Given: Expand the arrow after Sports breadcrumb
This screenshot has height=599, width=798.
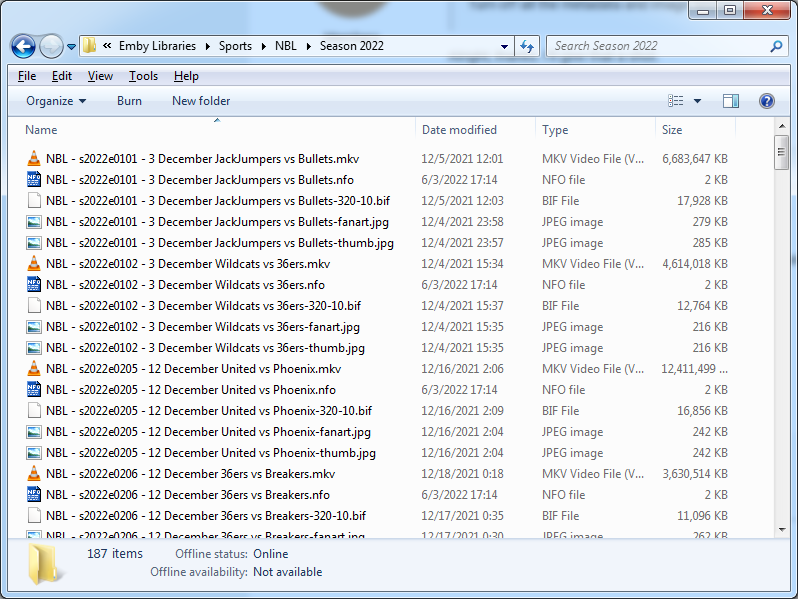Looking at the screenshot, I should pos(264,46).
